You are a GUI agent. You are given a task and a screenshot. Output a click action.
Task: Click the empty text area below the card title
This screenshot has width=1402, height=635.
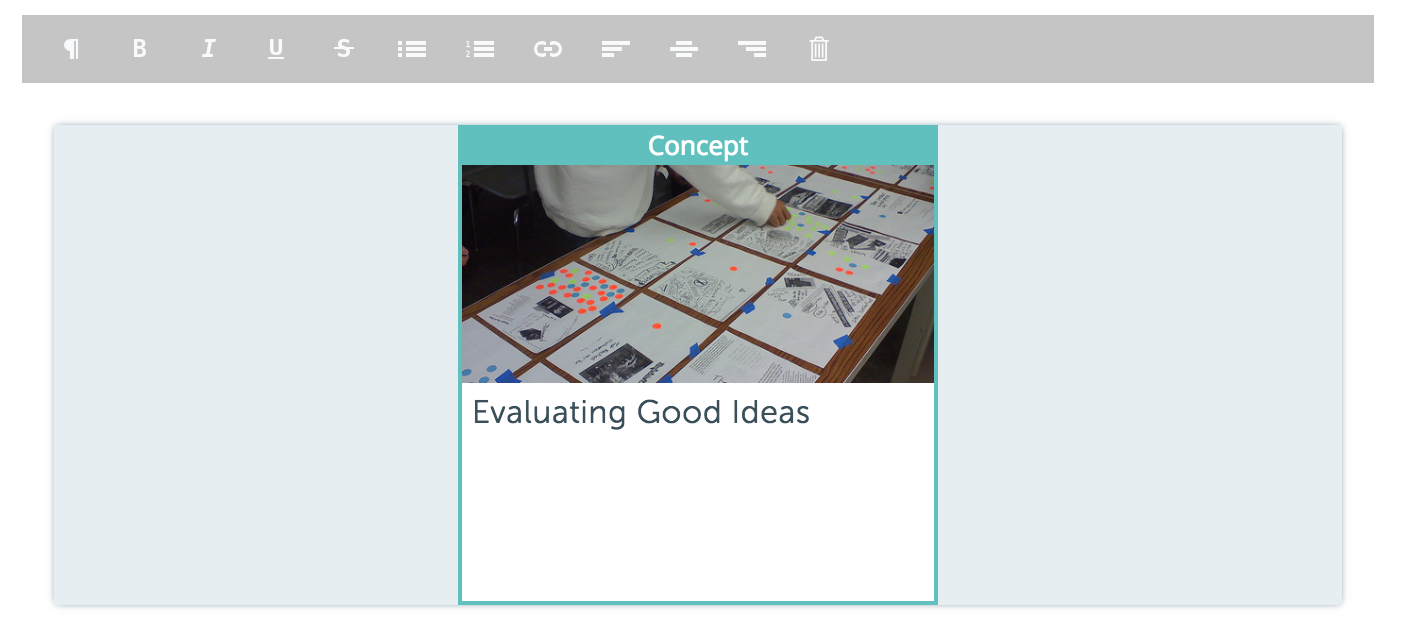(x=698, y=515)
